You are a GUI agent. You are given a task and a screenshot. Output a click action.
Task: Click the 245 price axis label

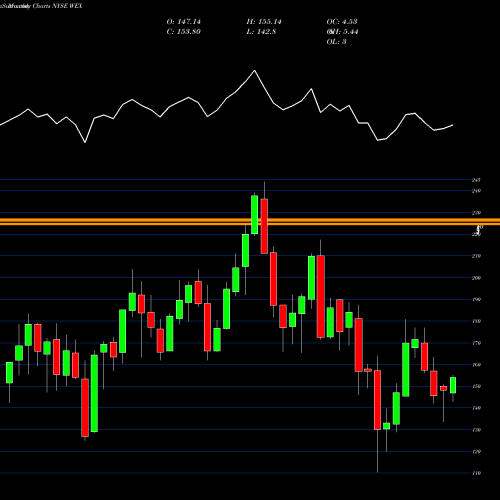click(x=476, y=180)
